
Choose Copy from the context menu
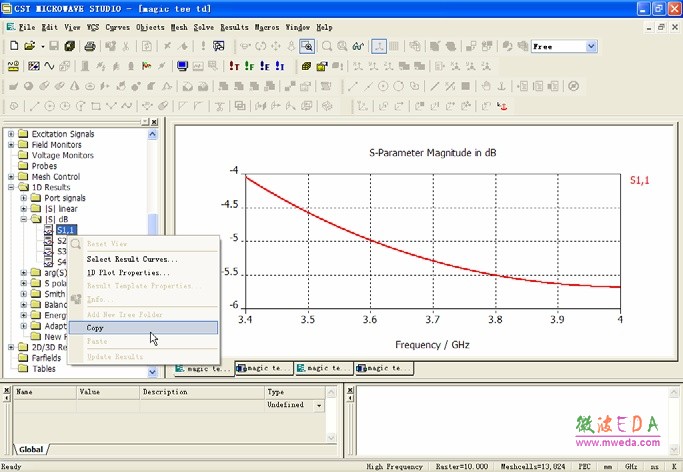coord(95,327)
